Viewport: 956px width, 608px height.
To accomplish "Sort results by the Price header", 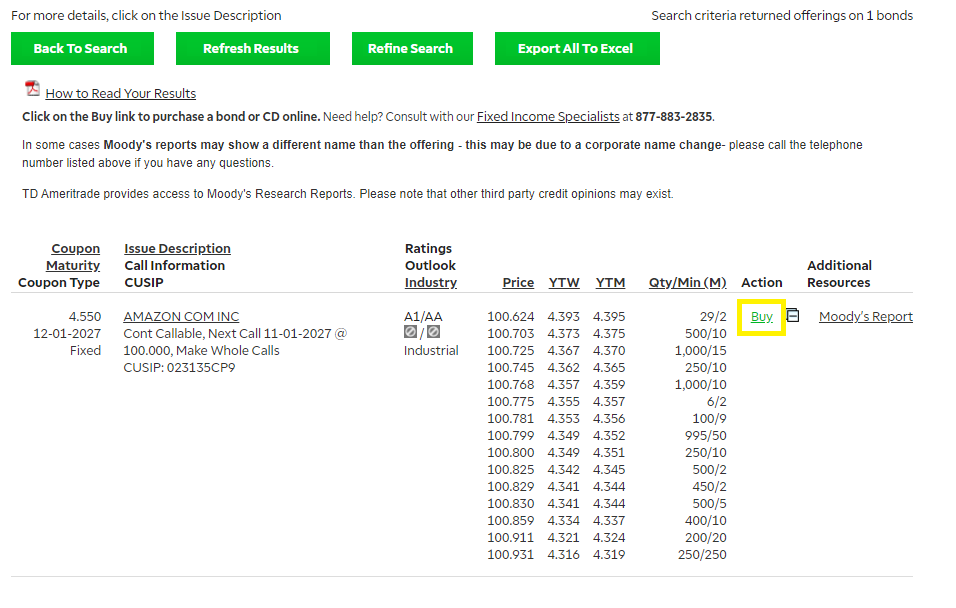I will (518, 283).
